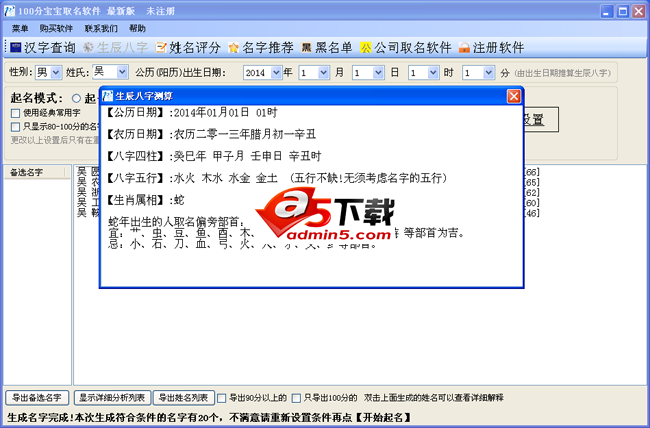The image size is (650, 428).
Task: Click 导出备选名字 button
Action: click(x=37, y=398)
